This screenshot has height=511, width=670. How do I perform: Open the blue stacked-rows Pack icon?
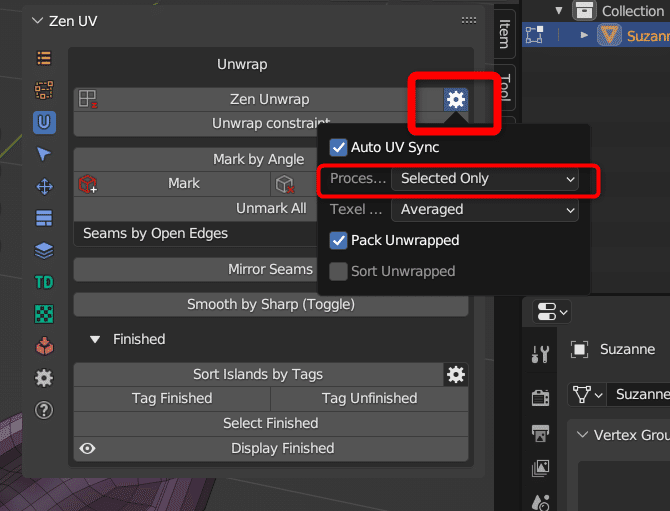point(44,218)
